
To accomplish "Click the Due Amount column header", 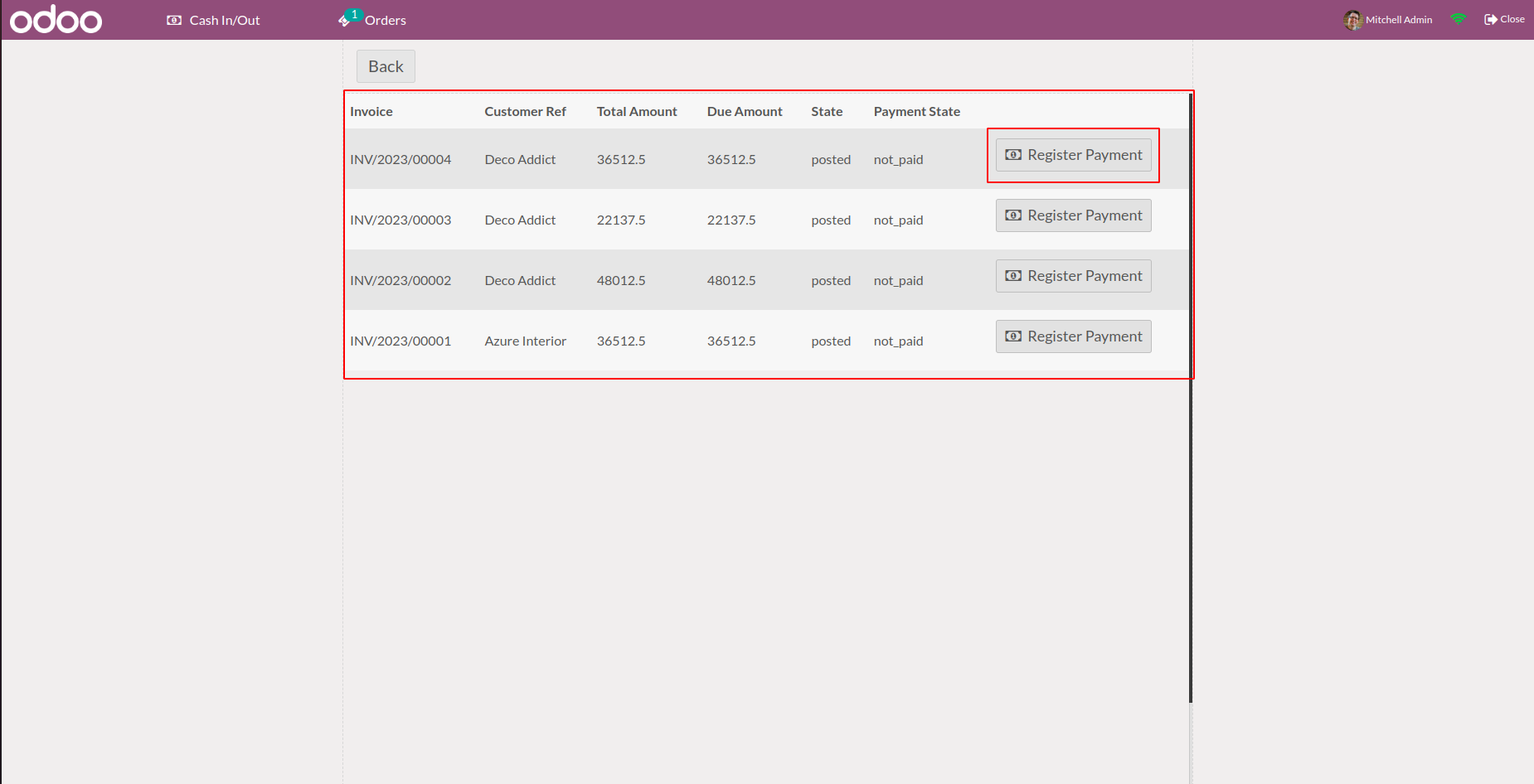I will pyautogui.click(x=745, y=111).
